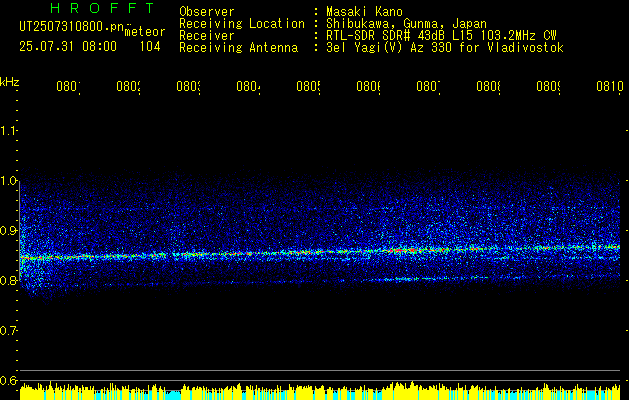Click the Observer label

(x=207, y=12)
